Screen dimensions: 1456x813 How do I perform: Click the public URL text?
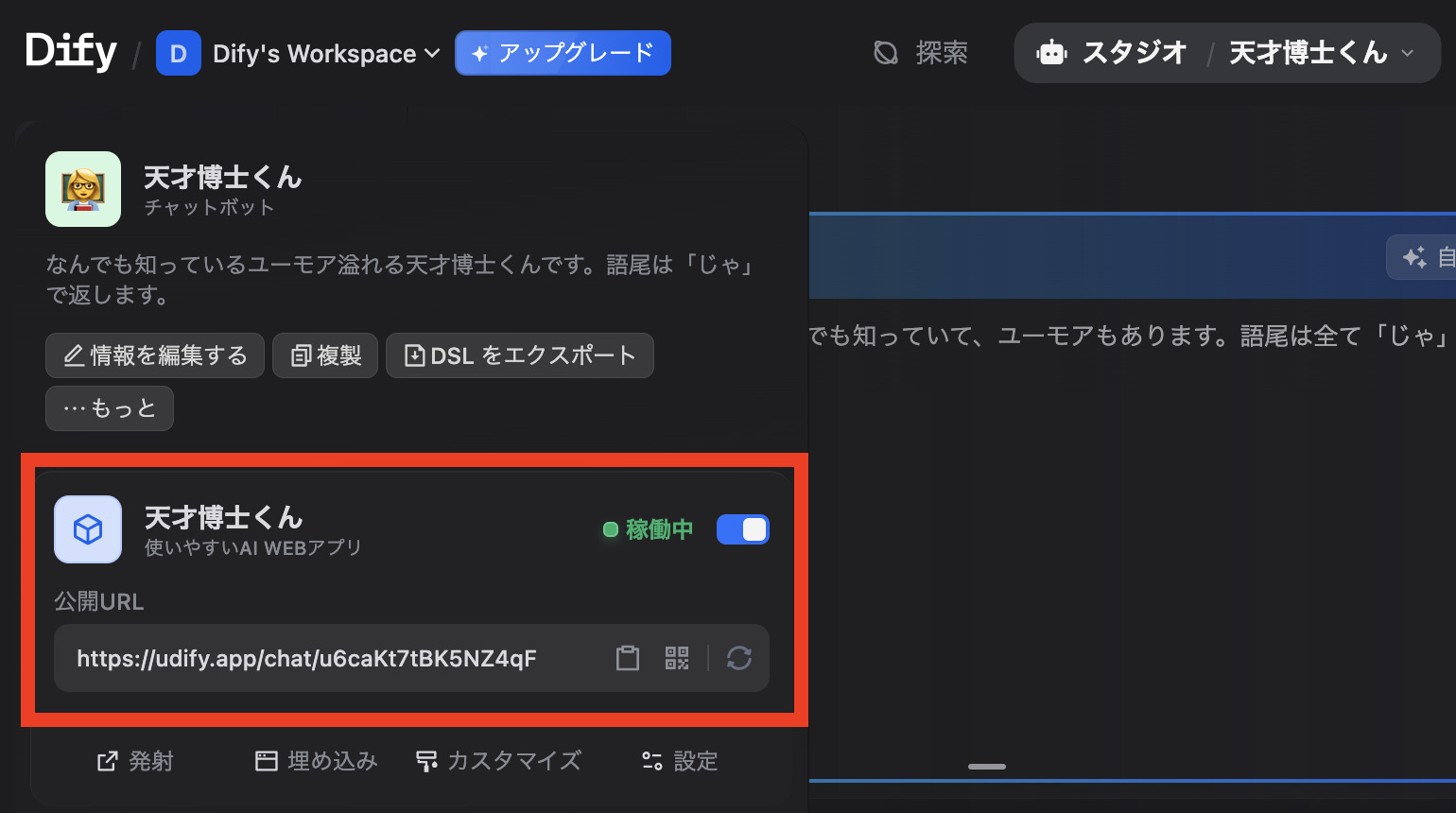click(306, 658)
